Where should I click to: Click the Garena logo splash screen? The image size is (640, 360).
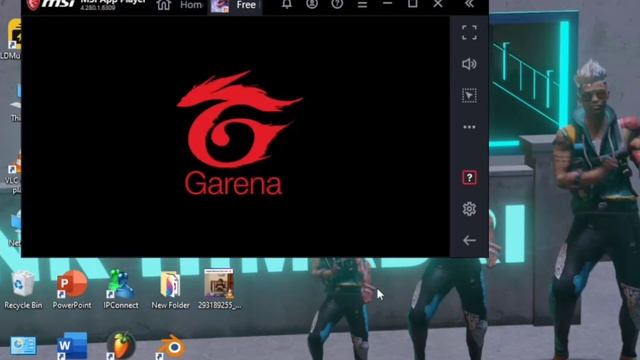pos(239,133)
